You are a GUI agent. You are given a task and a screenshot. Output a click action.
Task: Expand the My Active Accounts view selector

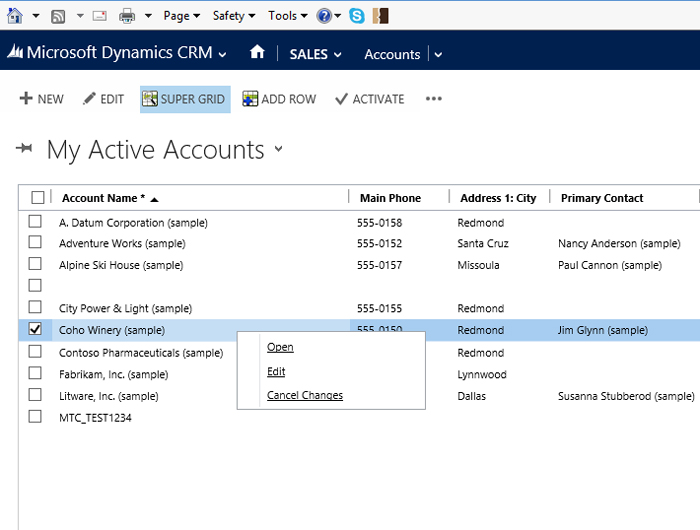279,150
